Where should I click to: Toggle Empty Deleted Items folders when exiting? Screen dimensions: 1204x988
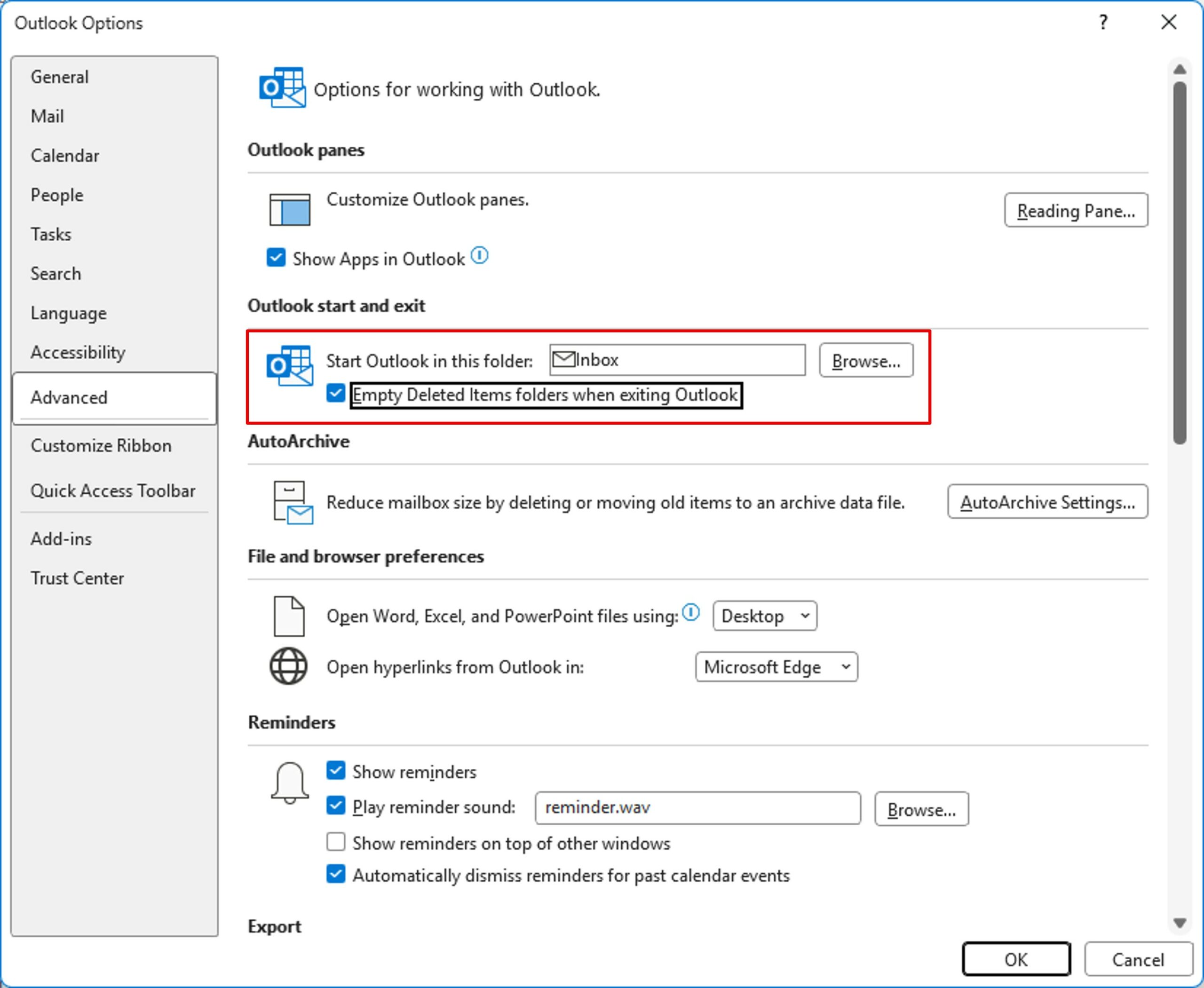point(336,394)
